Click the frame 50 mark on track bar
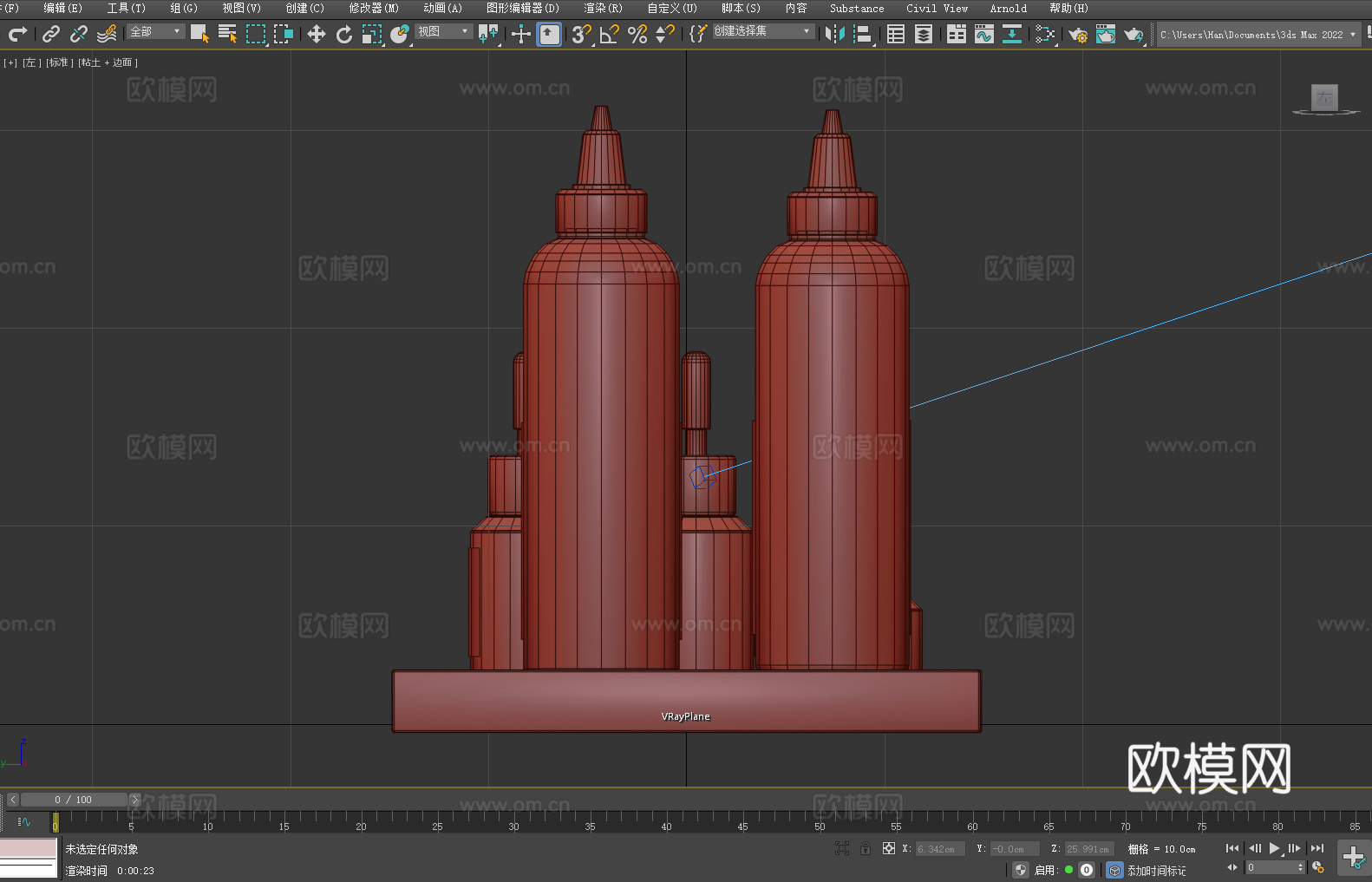Screen dimensions: 1372x882 (x=820, y=821)
